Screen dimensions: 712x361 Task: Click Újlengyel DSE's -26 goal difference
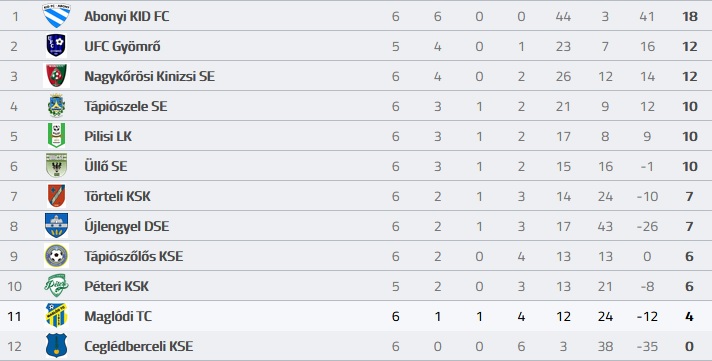pos(647,226)
